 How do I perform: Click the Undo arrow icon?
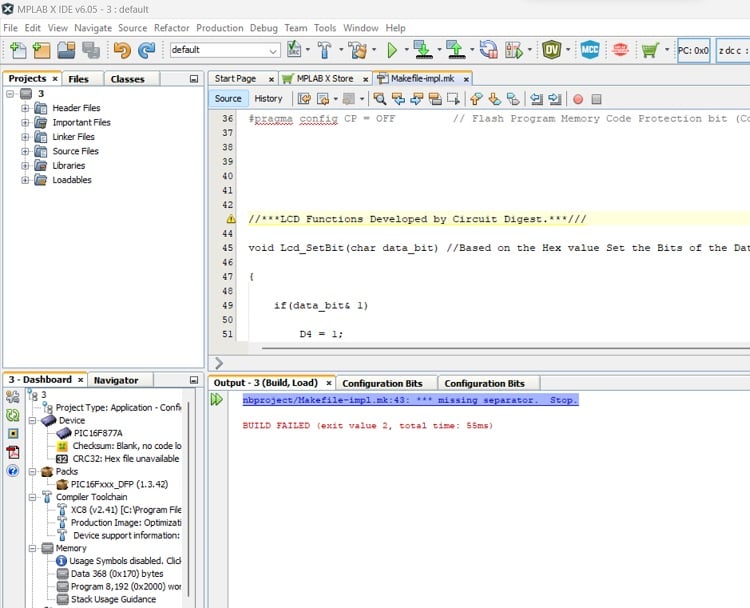click(x=122, y=49)
